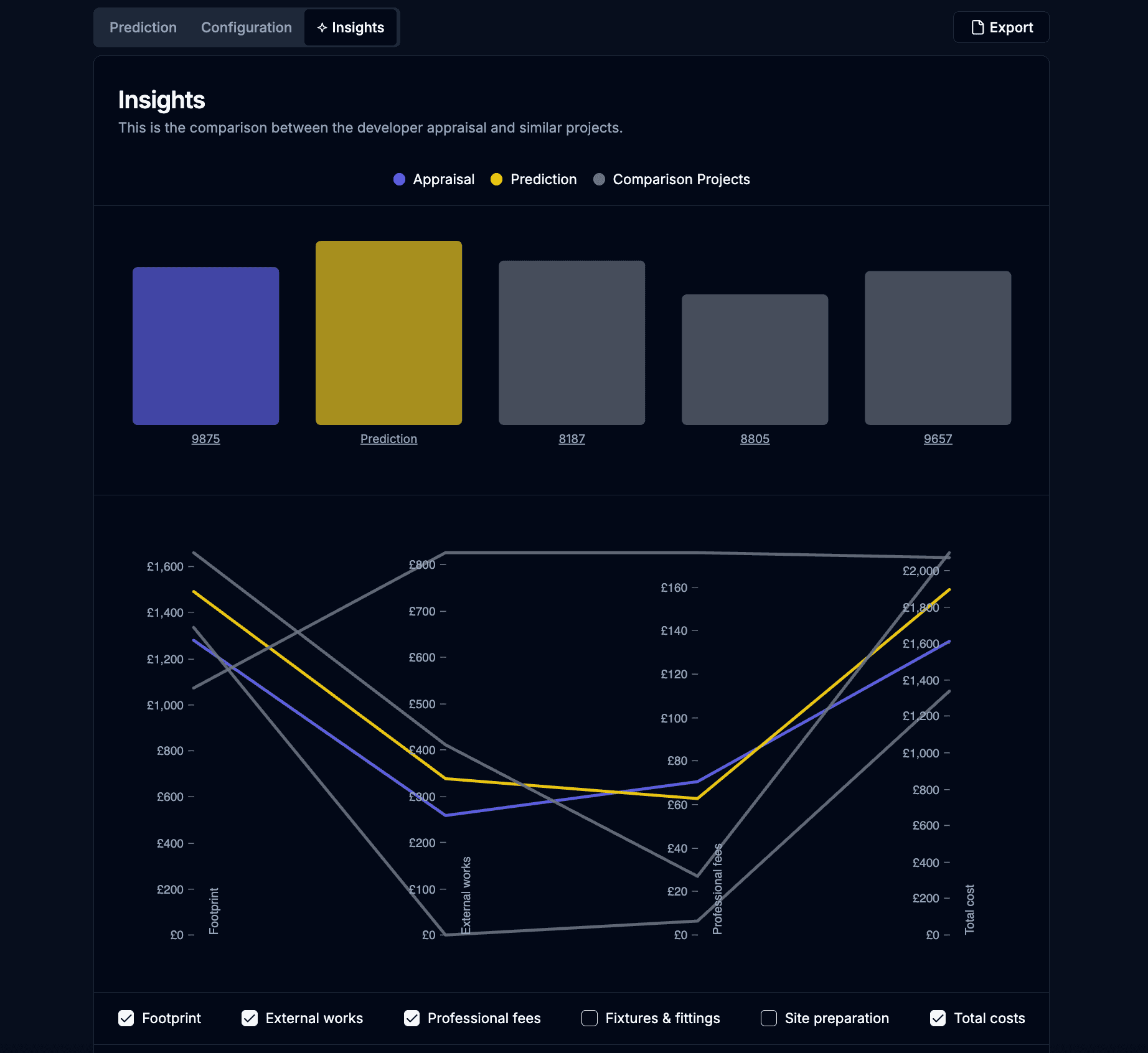Viewport: 1148px width, 1053px height.
Task: Open the Prediction link under the bar
Action: pos(389,439)
